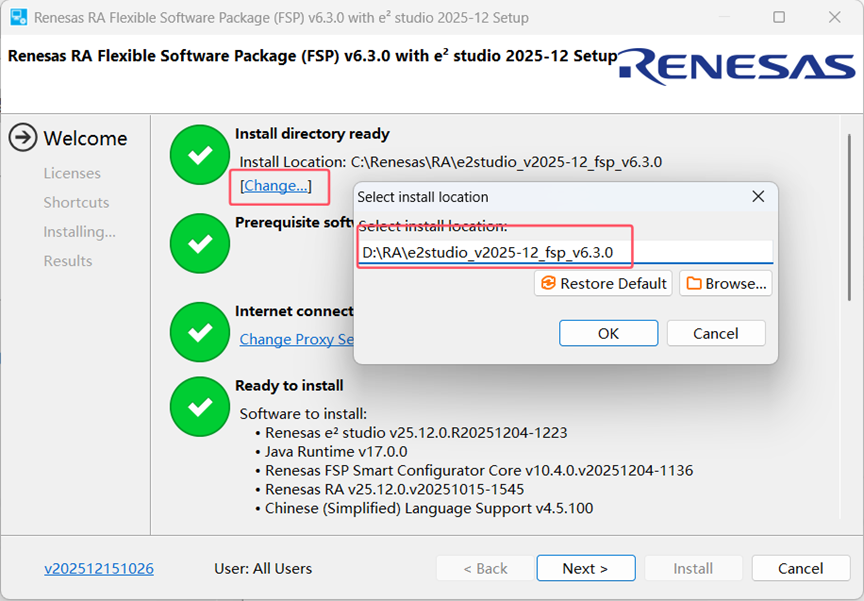Click the Chinese (Simplified) Language Support entry

click(429, 508)
